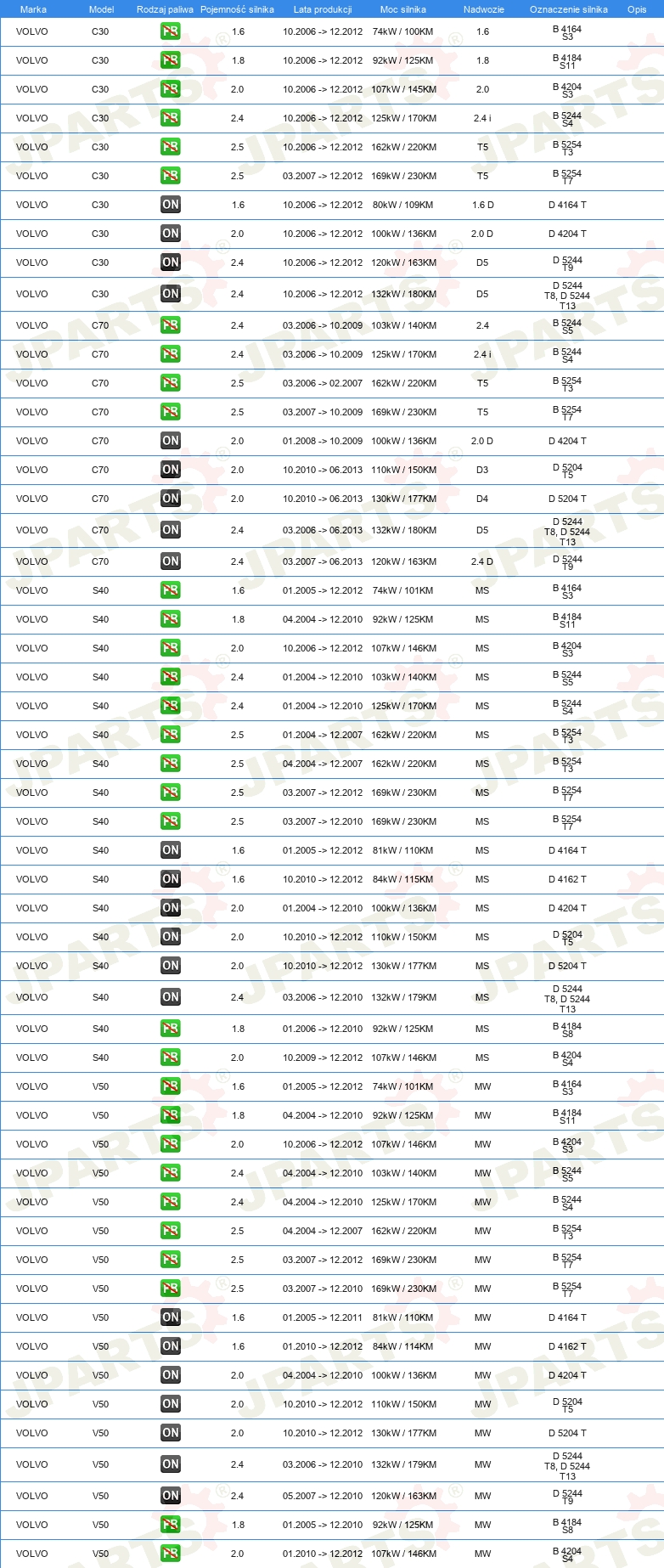Viewport: 664px width, 1568px height.
Task: Click the Nadwozie column header
Action: point(484,9)
